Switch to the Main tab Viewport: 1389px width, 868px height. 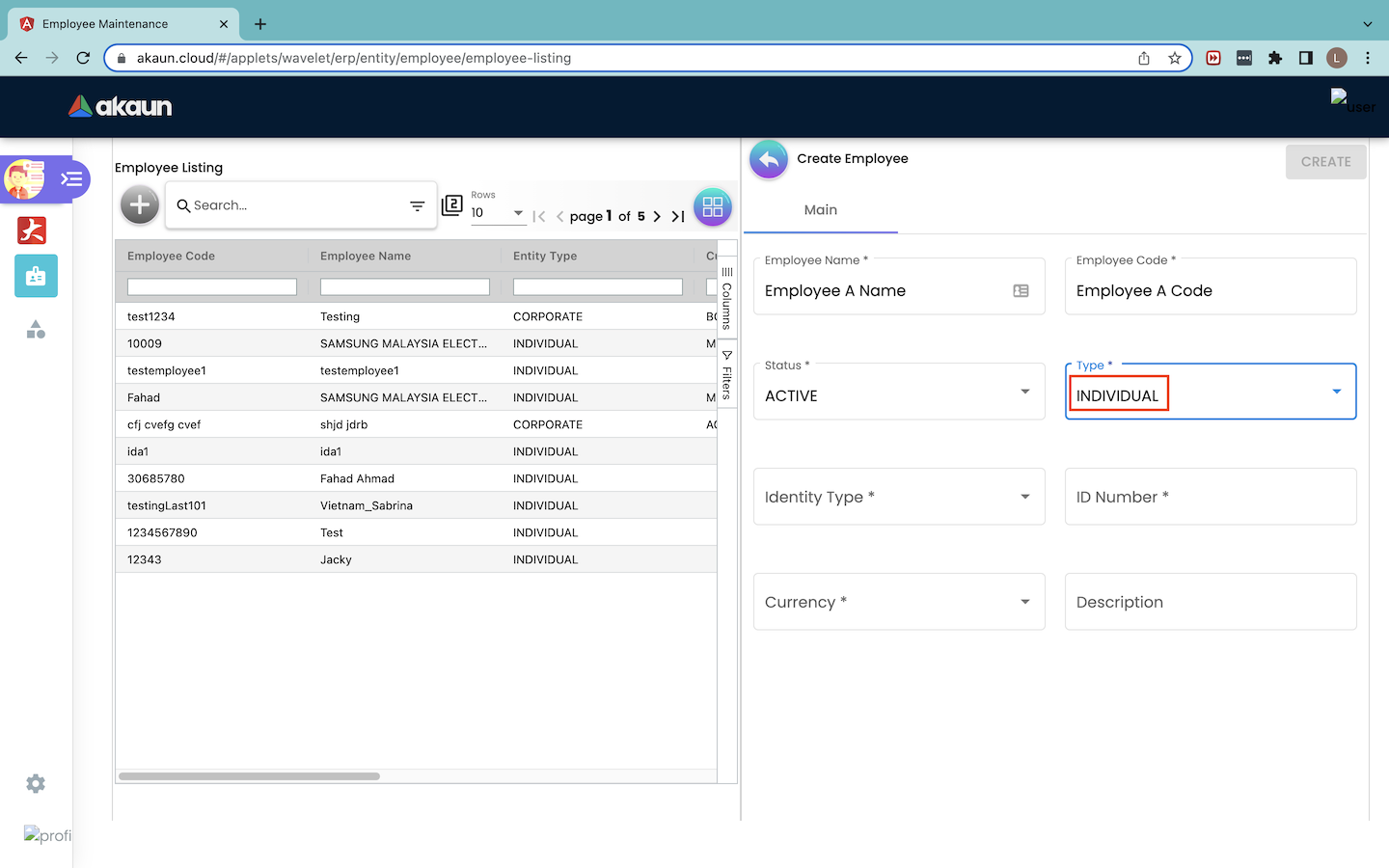point(821,210)
